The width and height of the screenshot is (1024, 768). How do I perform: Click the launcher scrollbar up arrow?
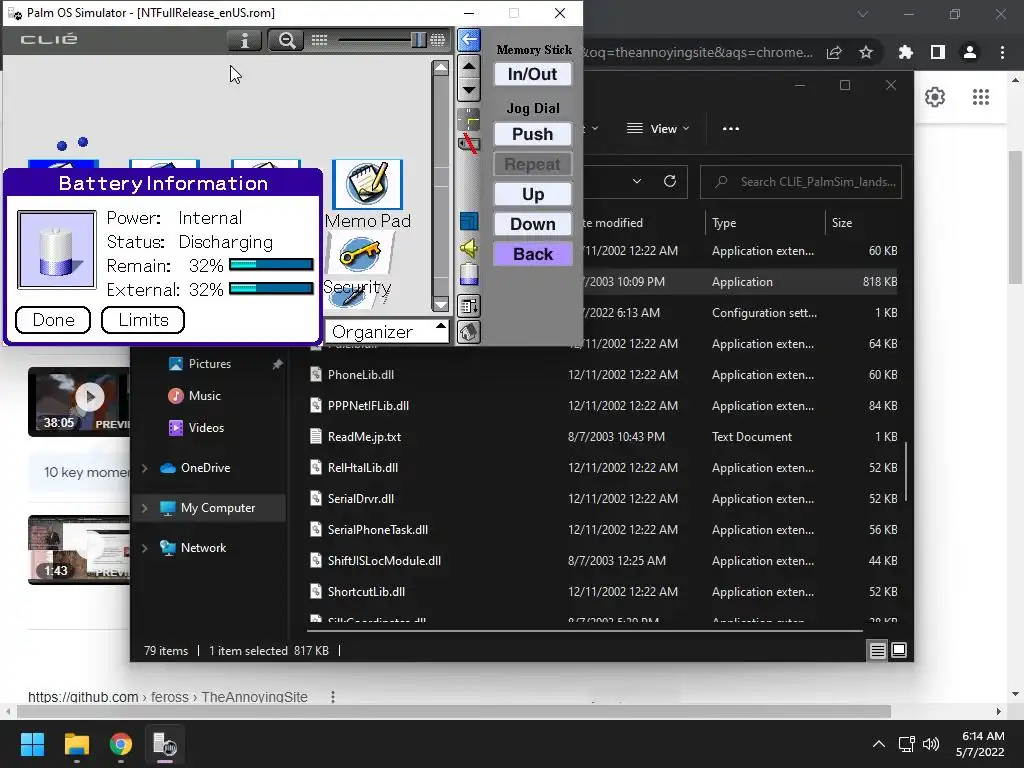tap(441, 68)
